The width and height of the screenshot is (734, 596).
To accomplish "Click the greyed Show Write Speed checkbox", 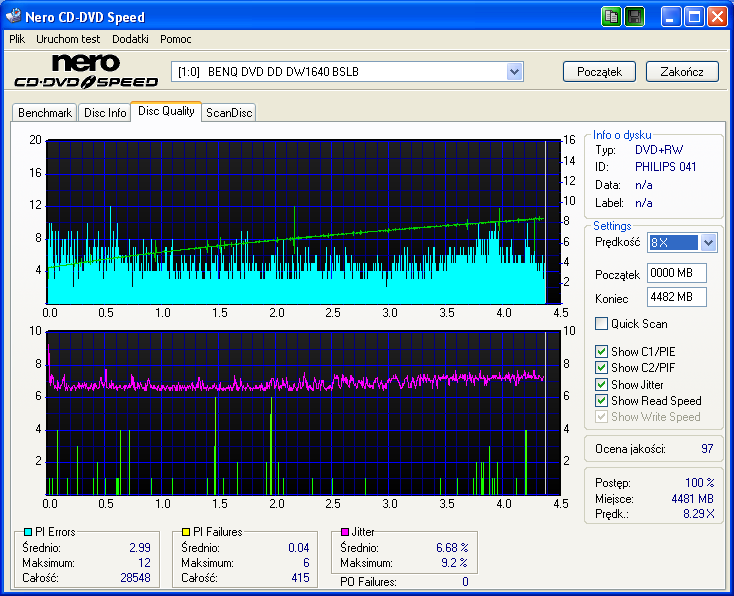I will tap(601, 417).
